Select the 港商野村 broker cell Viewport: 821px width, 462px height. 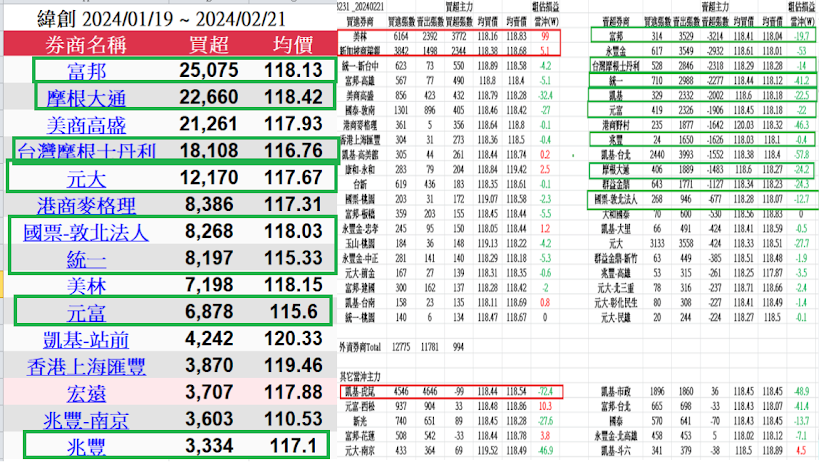[616, 125]
